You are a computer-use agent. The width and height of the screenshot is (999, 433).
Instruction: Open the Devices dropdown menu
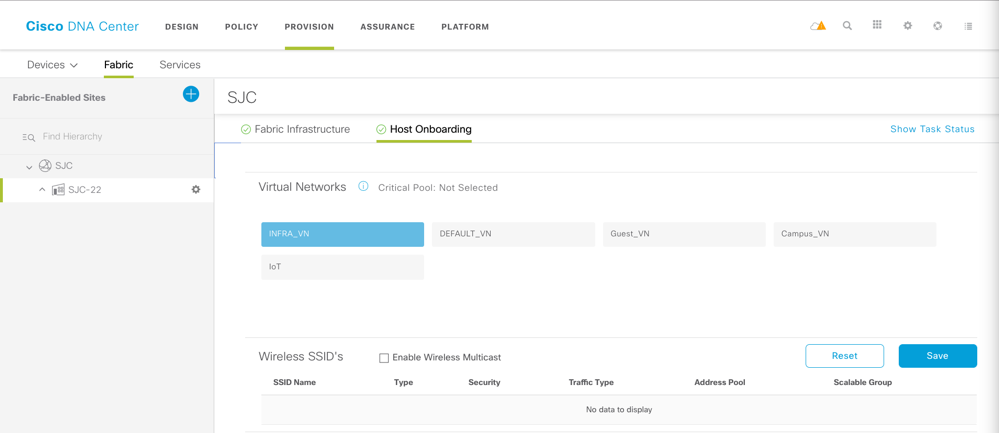pyautogui.click(x=52, y=65)
